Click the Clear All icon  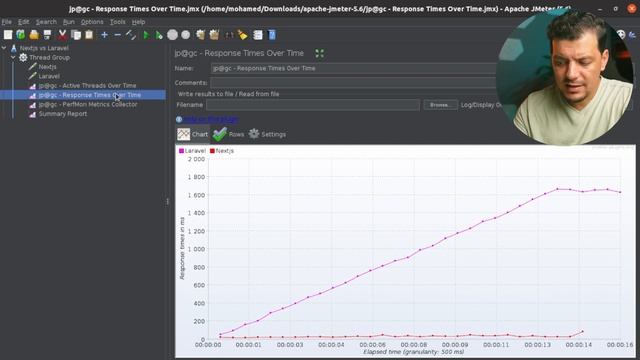point(214,35)
